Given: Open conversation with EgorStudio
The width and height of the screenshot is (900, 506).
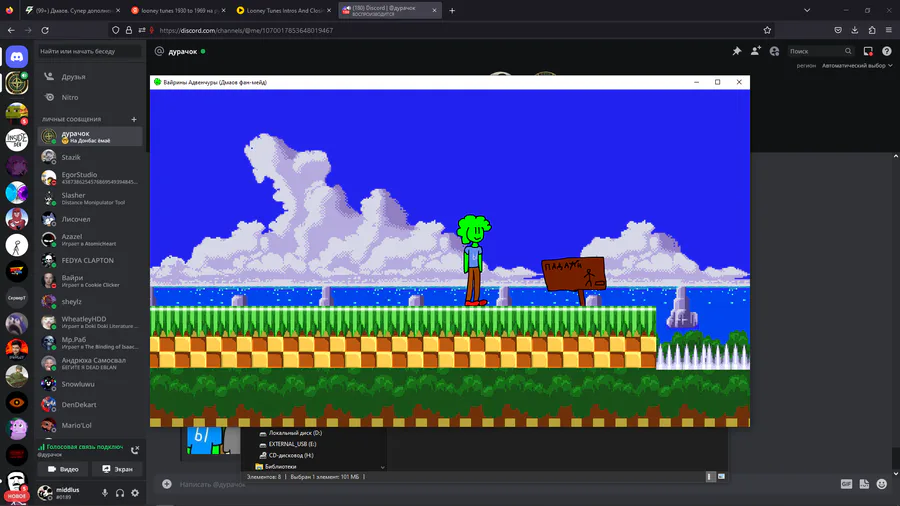Looking at the screenshot, I should (x=90, y=177).
